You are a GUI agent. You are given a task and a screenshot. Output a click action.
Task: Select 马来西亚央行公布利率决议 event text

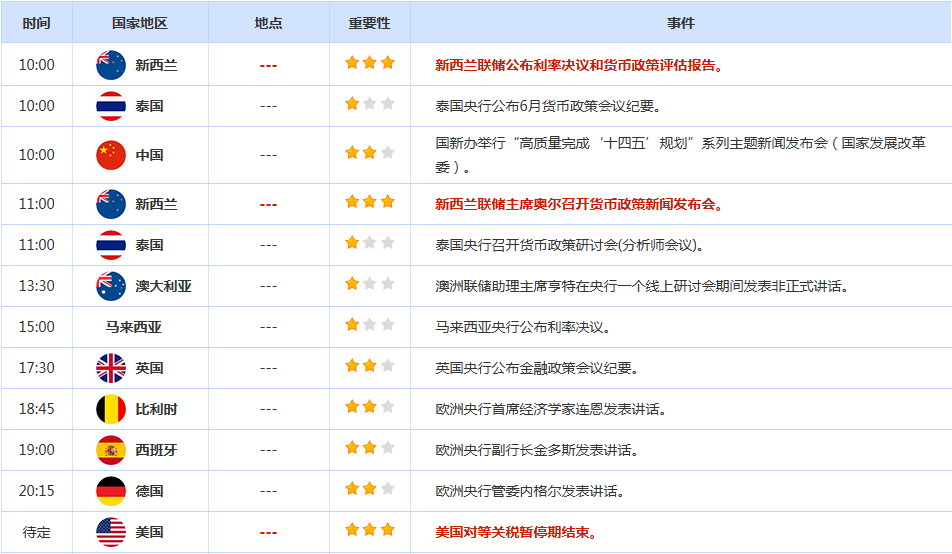click(523, 327)
